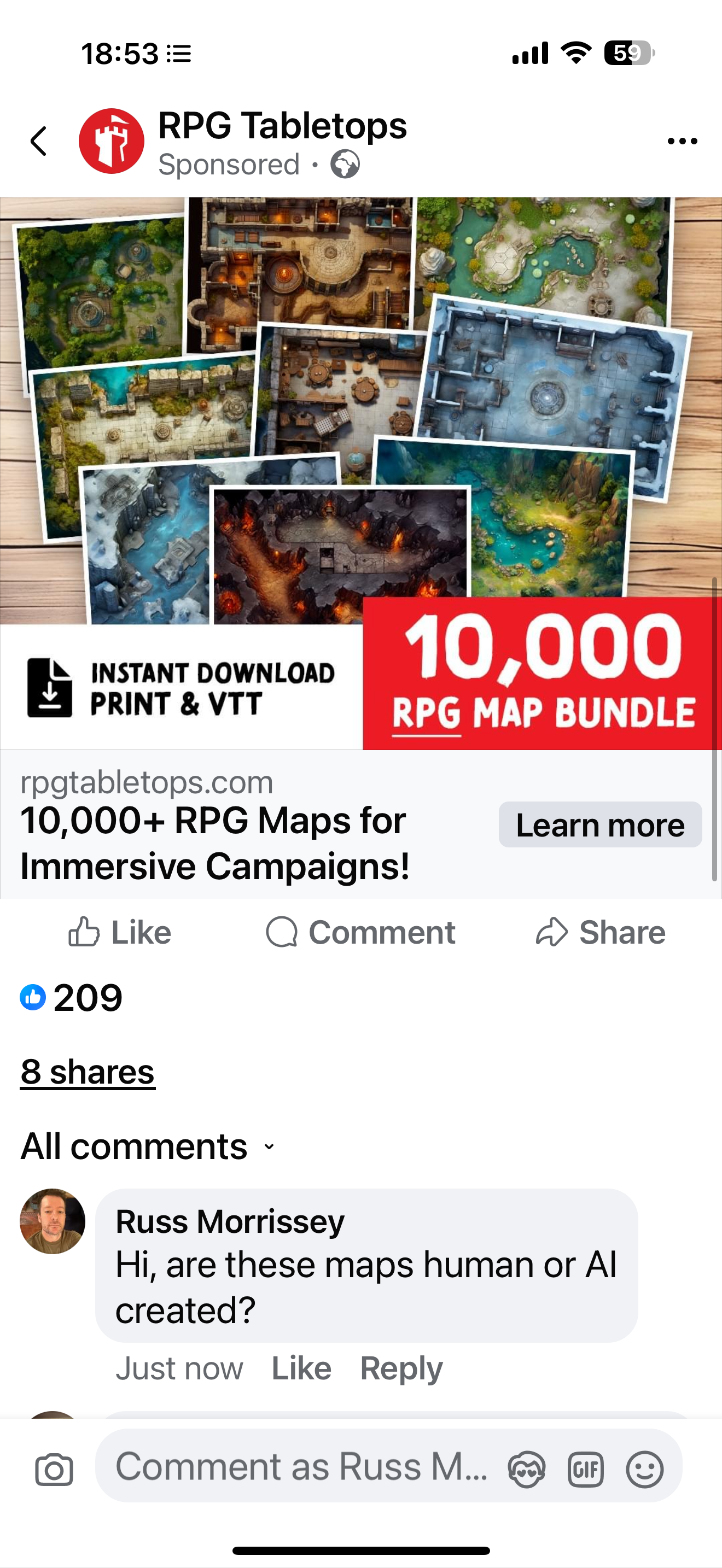Tap the Comment action button

click(360, 933)
